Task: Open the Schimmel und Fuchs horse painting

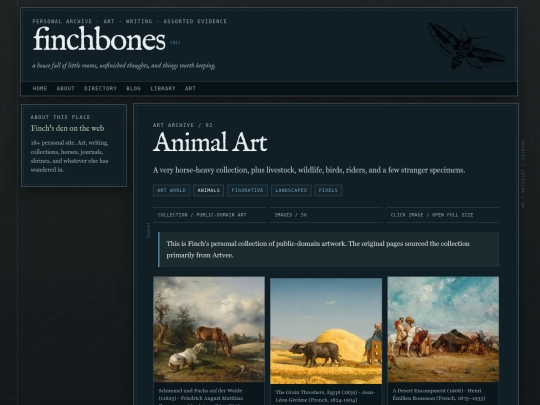Action: 209,329
